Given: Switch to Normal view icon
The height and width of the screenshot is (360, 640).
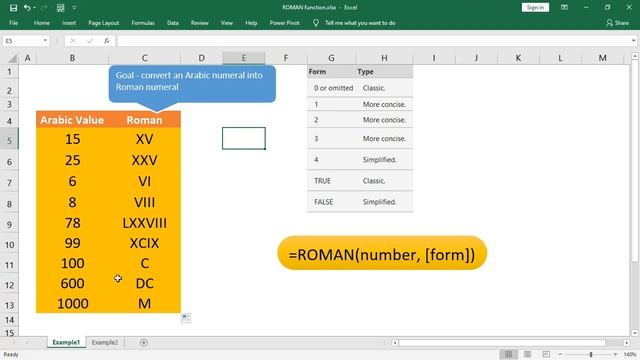Looking at the screenshot, I should coord(508,354).
